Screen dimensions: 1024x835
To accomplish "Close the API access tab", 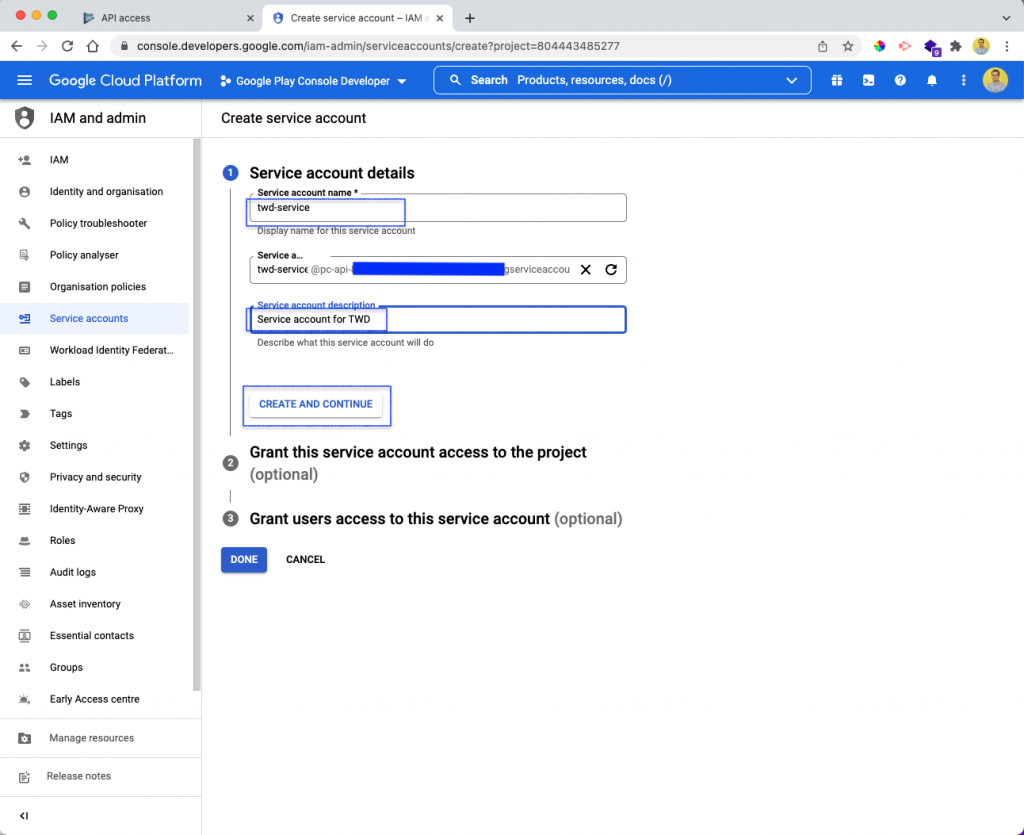I will 250,18.
